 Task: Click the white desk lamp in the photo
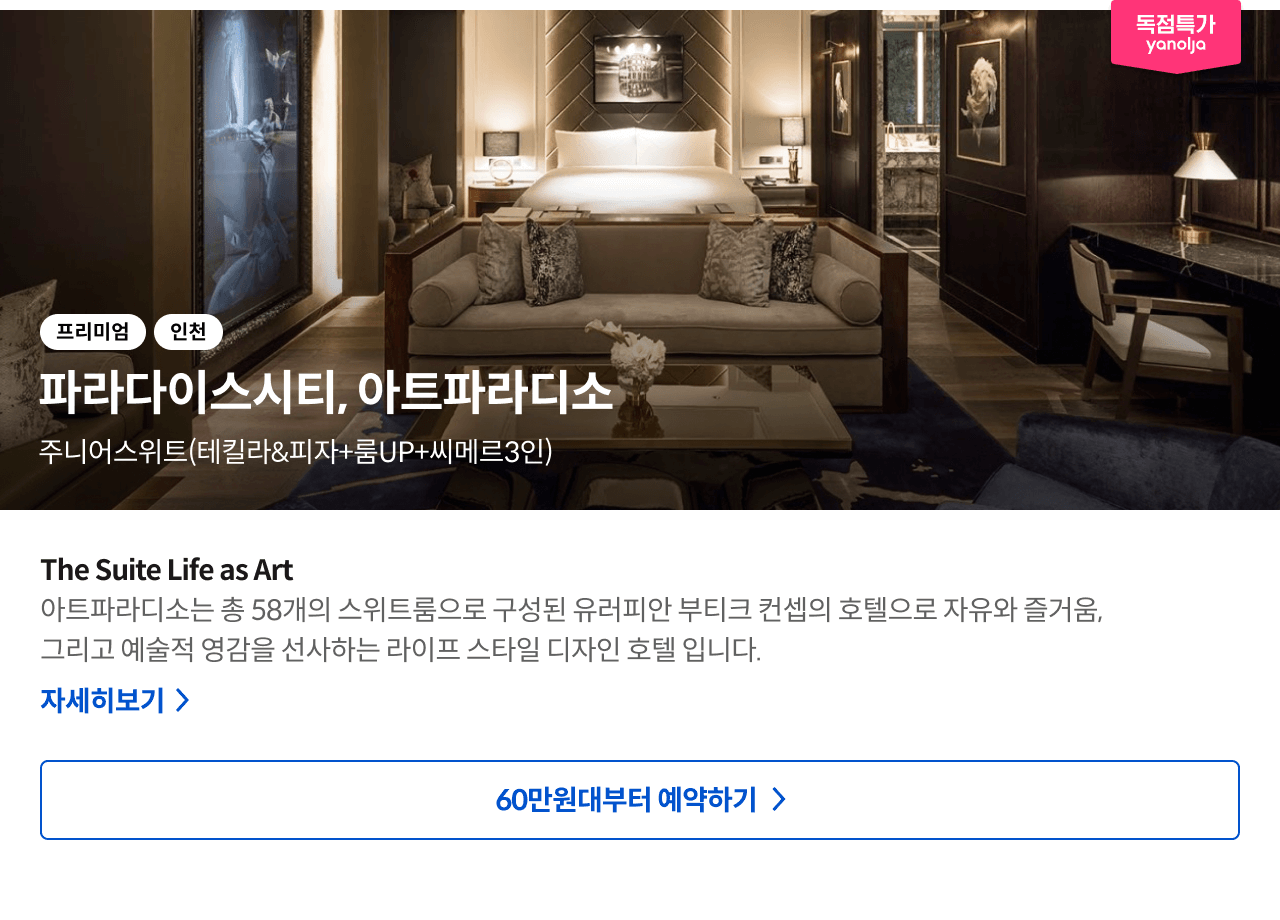(x=1205, y=188)
